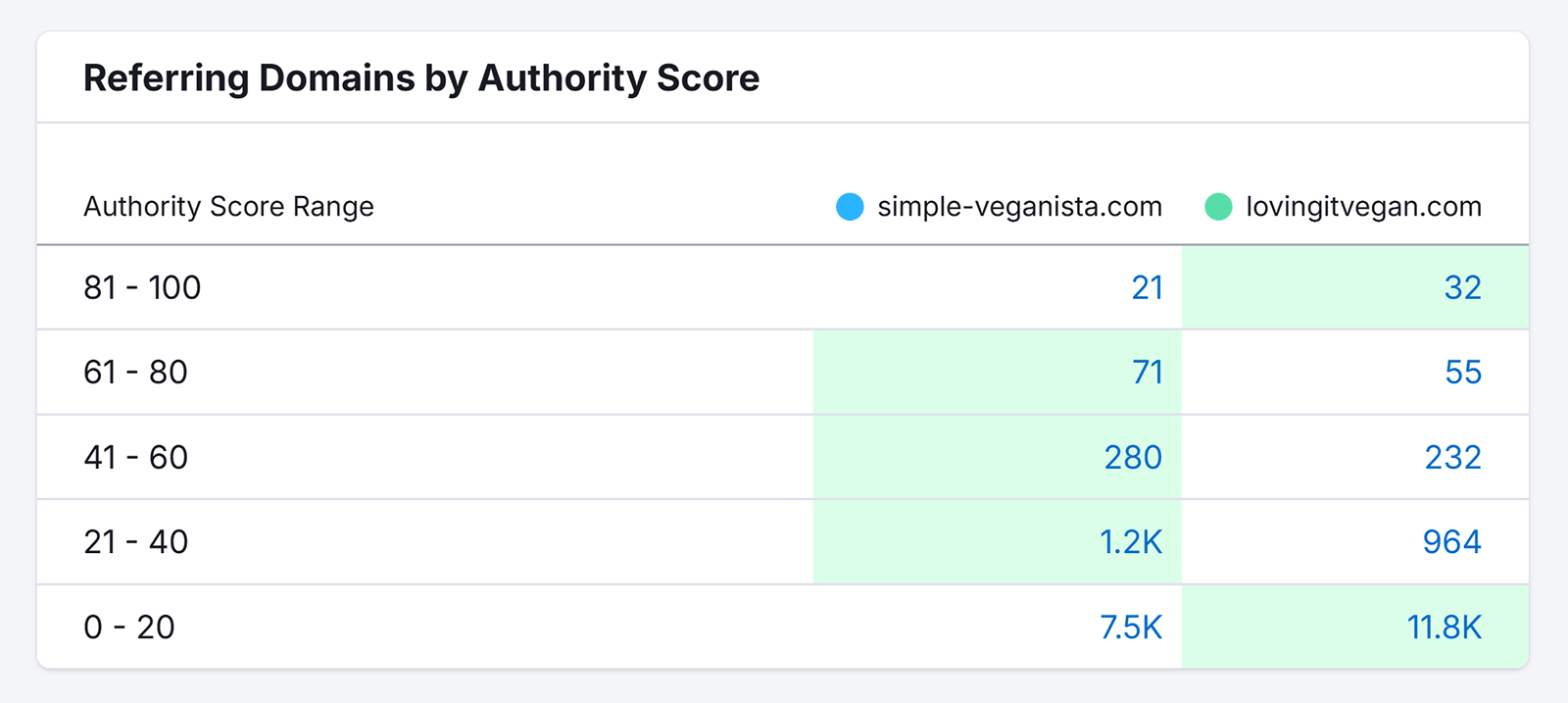
Task: Click the green dot beside lovingitvegan.com
Action: point(1218,207)
